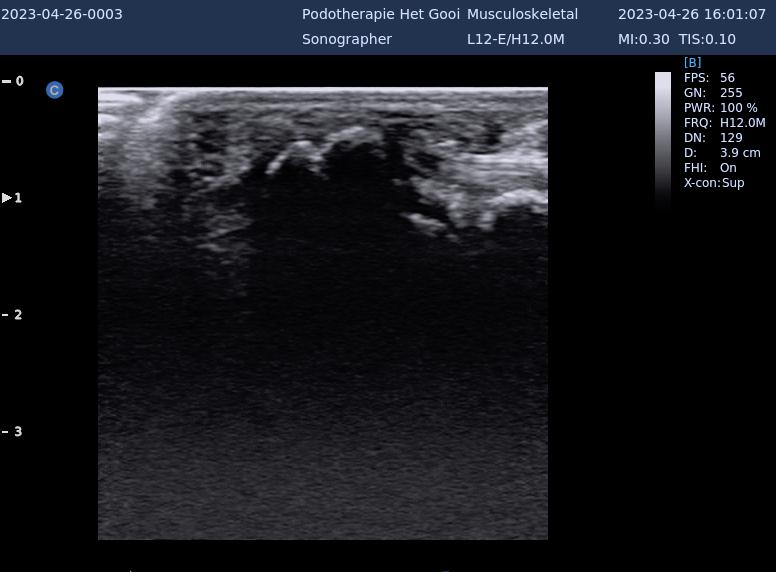Click the PWR 100 % parameter
The height and width of the screenshot is (572, 776).
coord(720,108)
